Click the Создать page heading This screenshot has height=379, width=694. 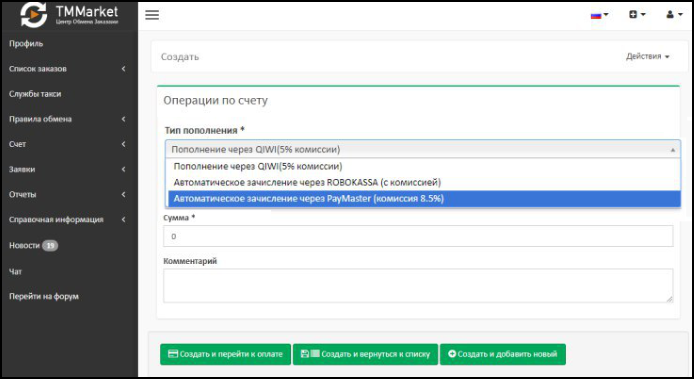180,57
